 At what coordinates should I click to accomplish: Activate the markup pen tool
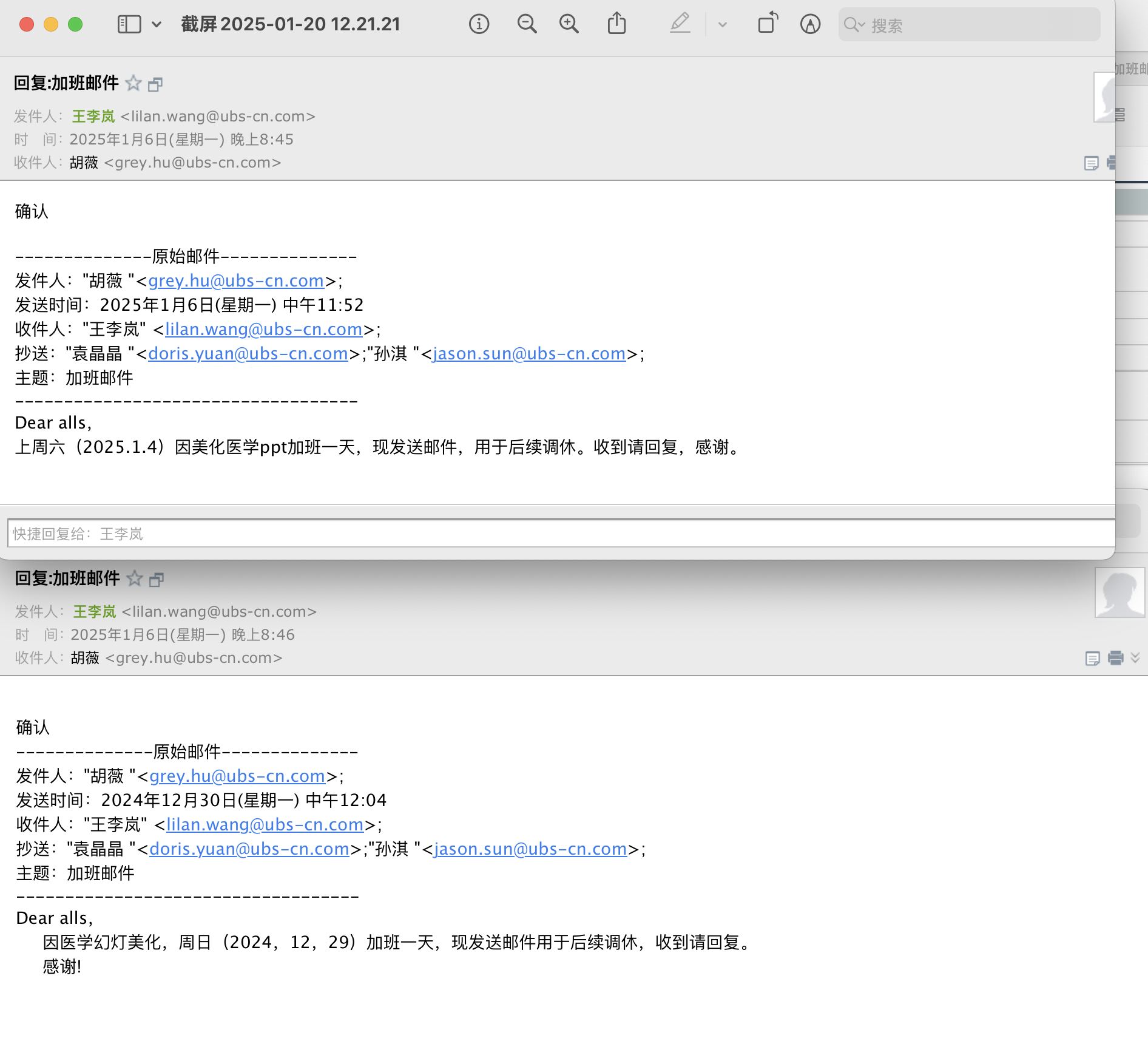click(x=680, y=24)
